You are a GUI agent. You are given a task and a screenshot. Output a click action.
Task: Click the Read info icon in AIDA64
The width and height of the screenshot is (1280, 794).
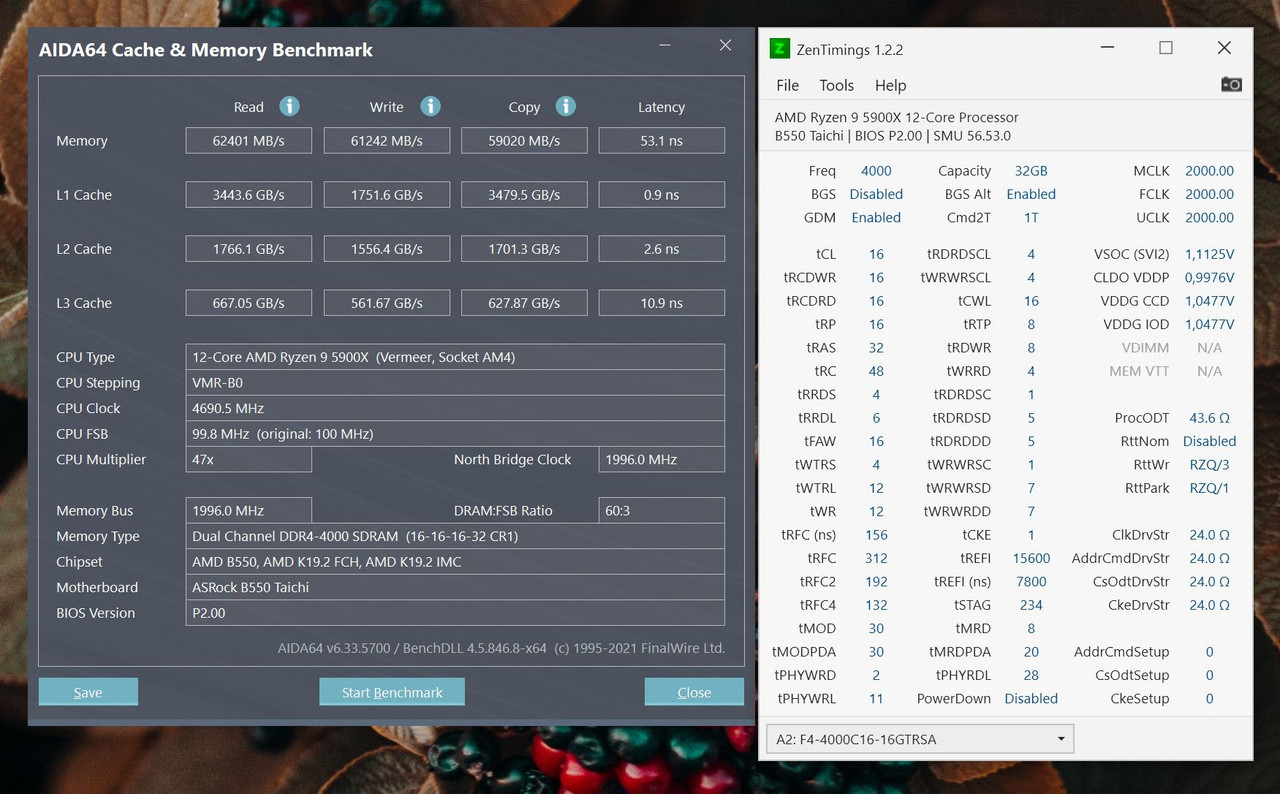point(289,106)
